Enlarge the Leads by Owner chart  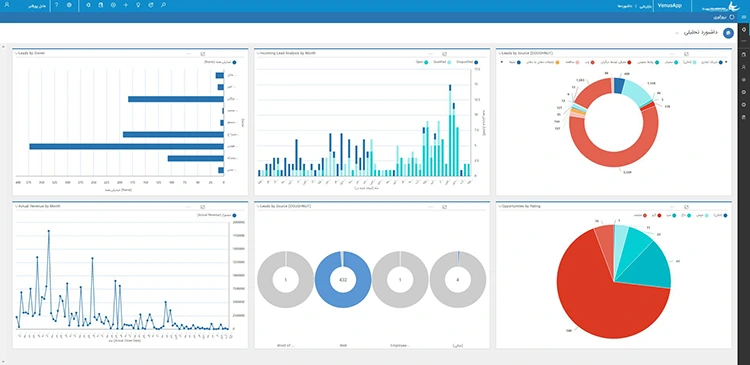202,54
